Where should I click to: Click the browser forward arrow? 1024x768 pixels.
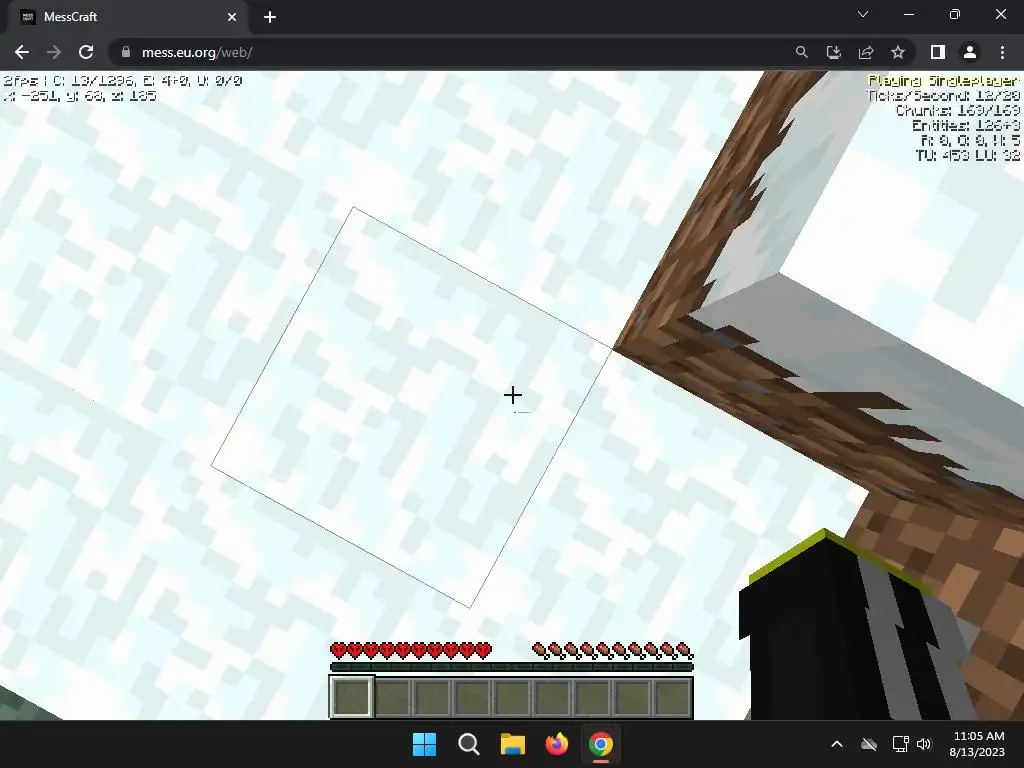54,52
